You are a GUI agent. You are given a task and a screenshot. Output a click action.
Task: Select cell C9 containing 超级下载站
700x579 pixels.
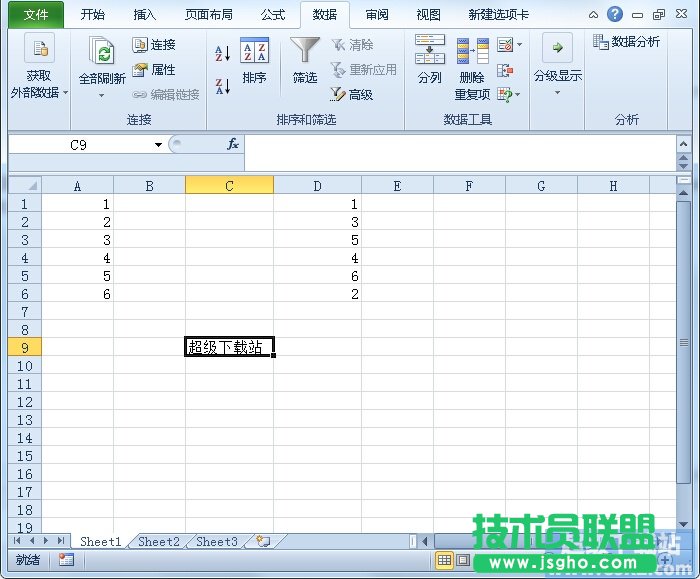pyautogui.click(x=229, y=347)
